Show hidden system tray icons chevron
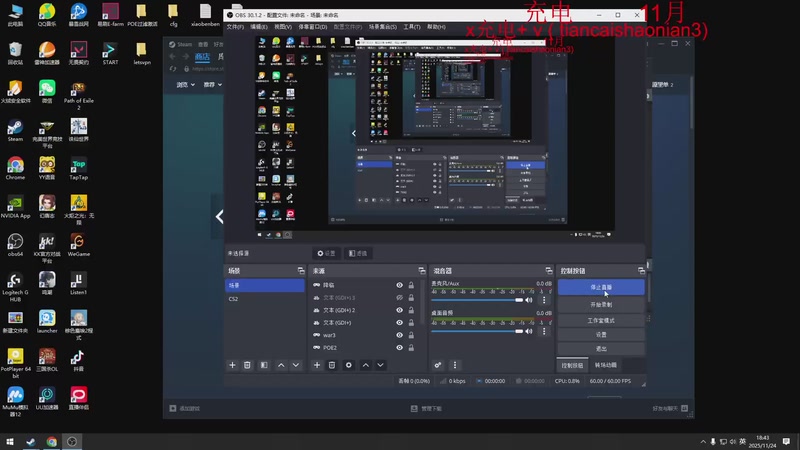Viewport: 800px width, 450px height. pyautogui.click(x=703, y=441)
